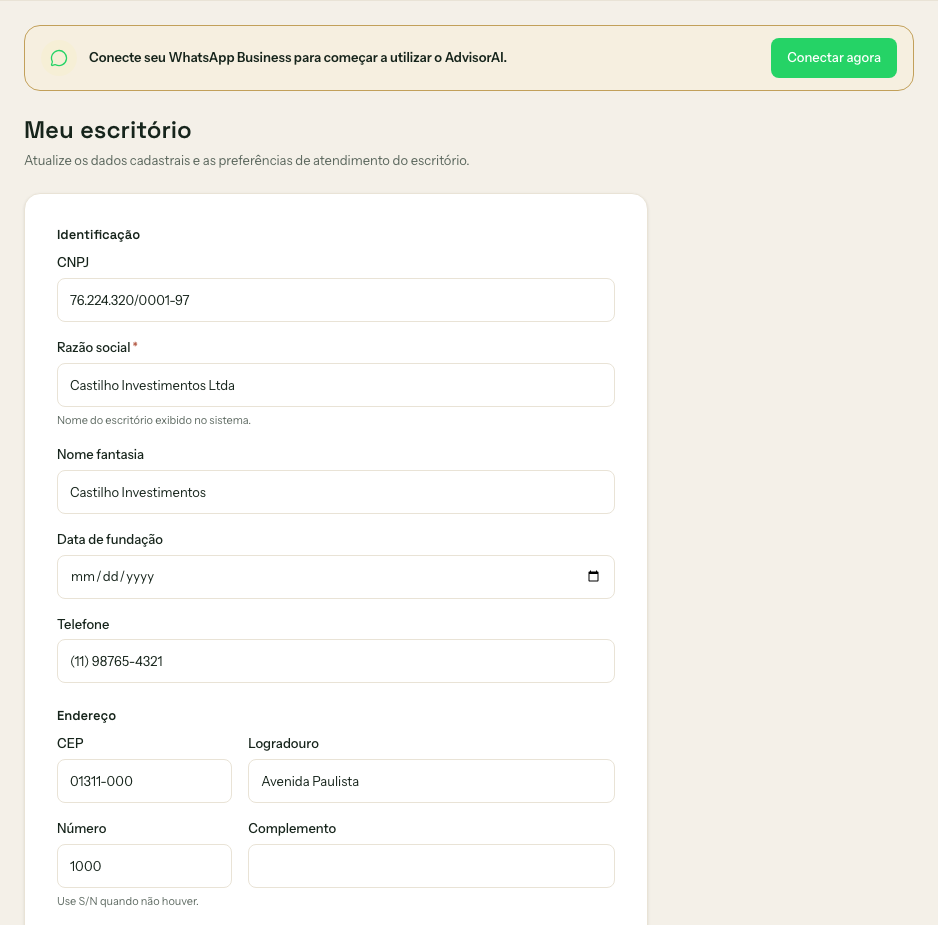This screenshot has width=938, height=925.
Task: Edit the CNPJ input field
Action: click(x=336, y=300)
